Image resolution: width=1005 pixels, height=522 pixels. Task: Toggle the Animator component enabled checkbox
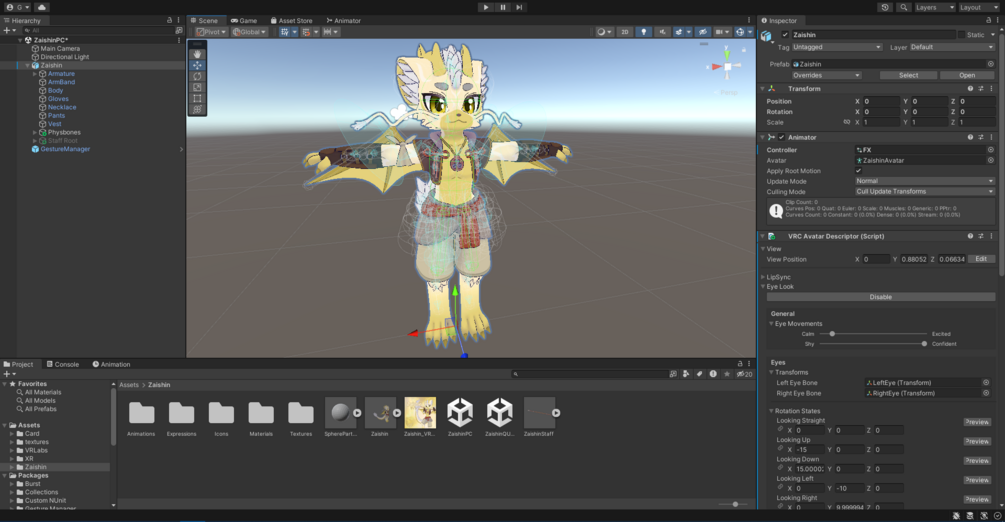781,137
